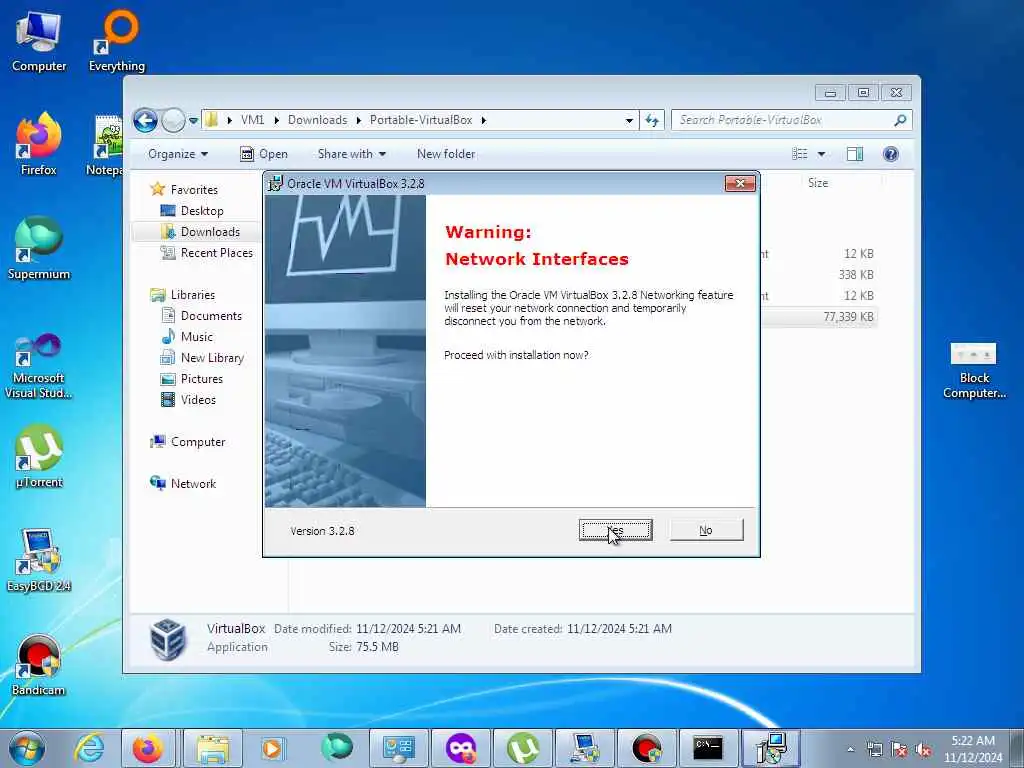Open µTorrent from the taskbar
This screenshot has width=1024, height=768.
coord(522,748)
